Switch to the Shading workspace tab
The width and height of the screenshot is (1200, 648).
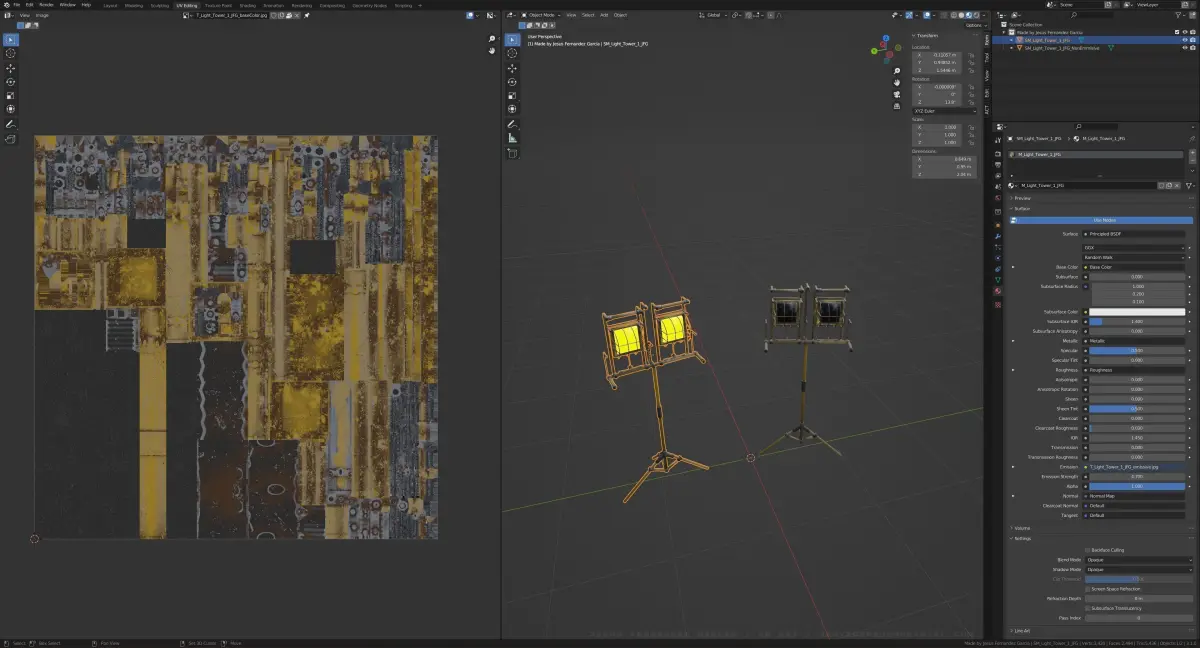pos(247,4)
